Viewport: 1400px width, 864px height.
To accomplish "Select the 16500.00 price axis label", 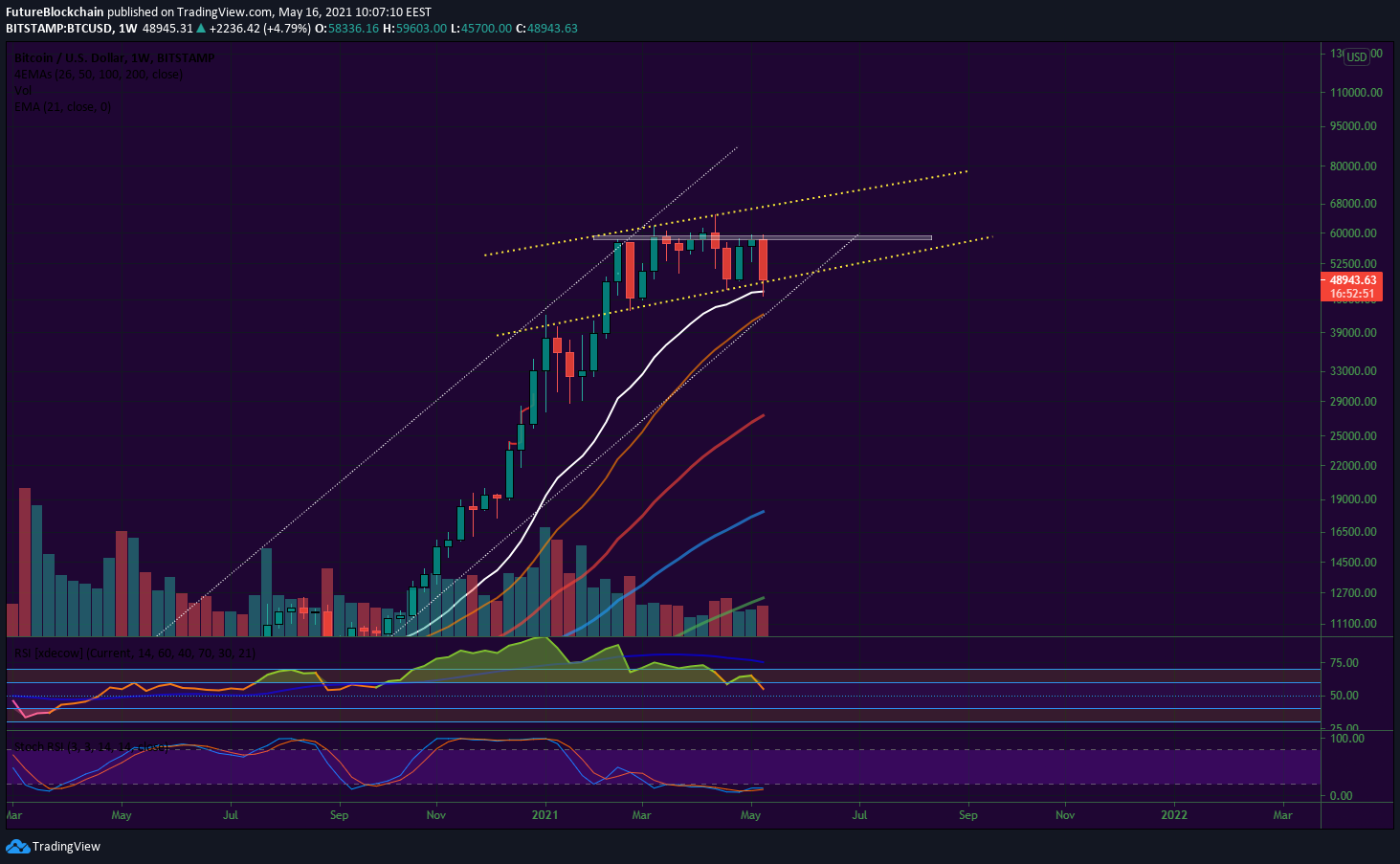I will click(x=1353, y=532).
